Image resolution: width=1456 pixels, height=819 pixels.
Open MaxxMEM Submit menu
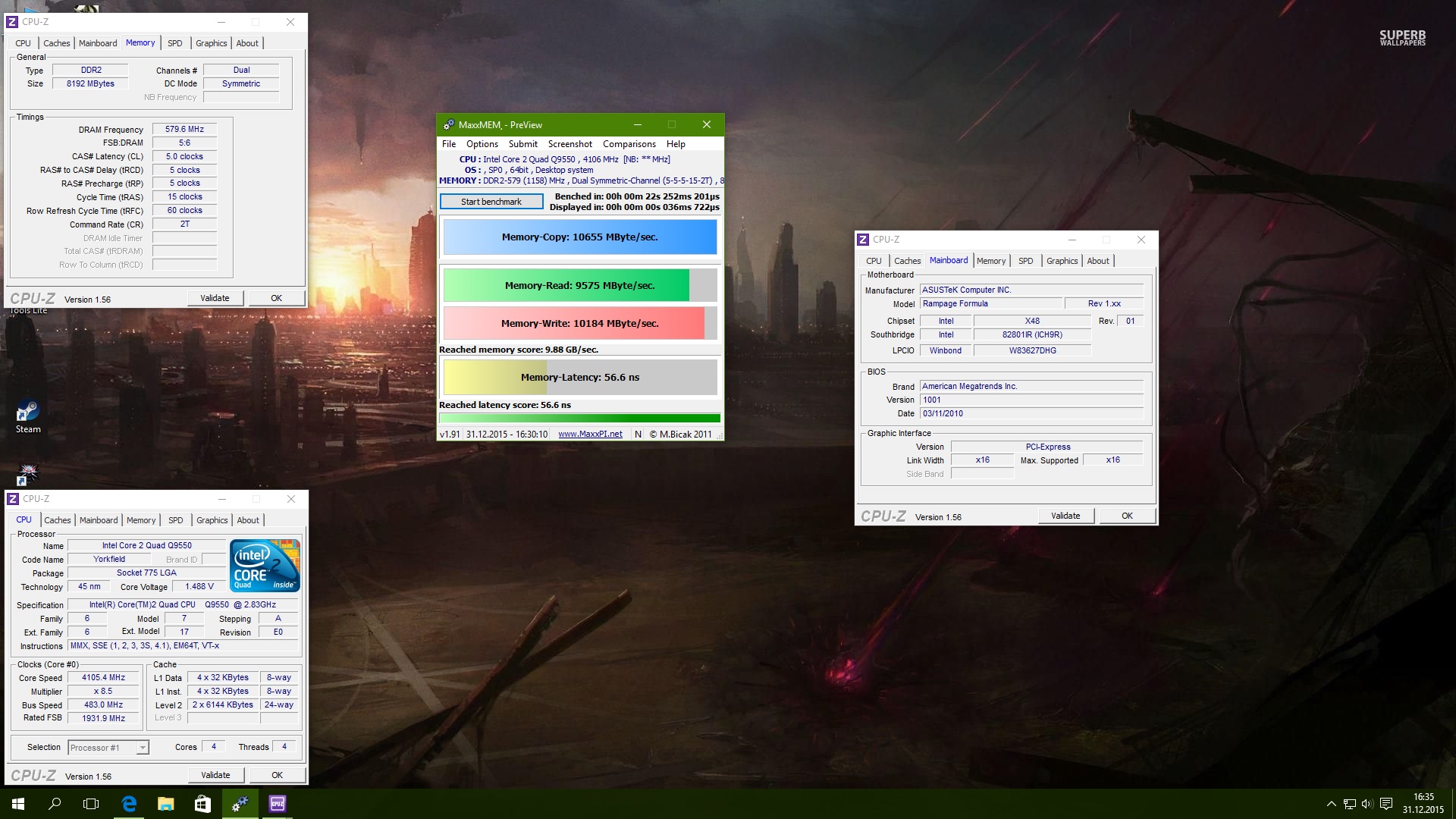click(522, 144)
